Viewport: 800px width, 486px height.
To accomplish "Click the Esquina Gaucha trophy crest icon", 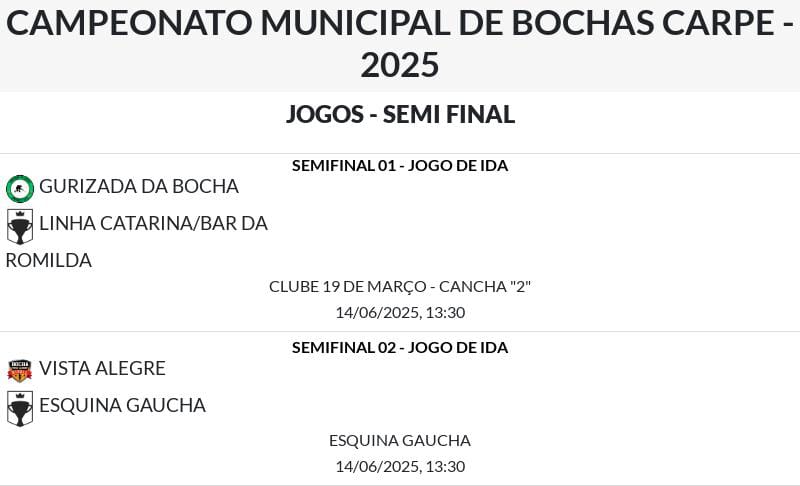I will pos(20,408).
